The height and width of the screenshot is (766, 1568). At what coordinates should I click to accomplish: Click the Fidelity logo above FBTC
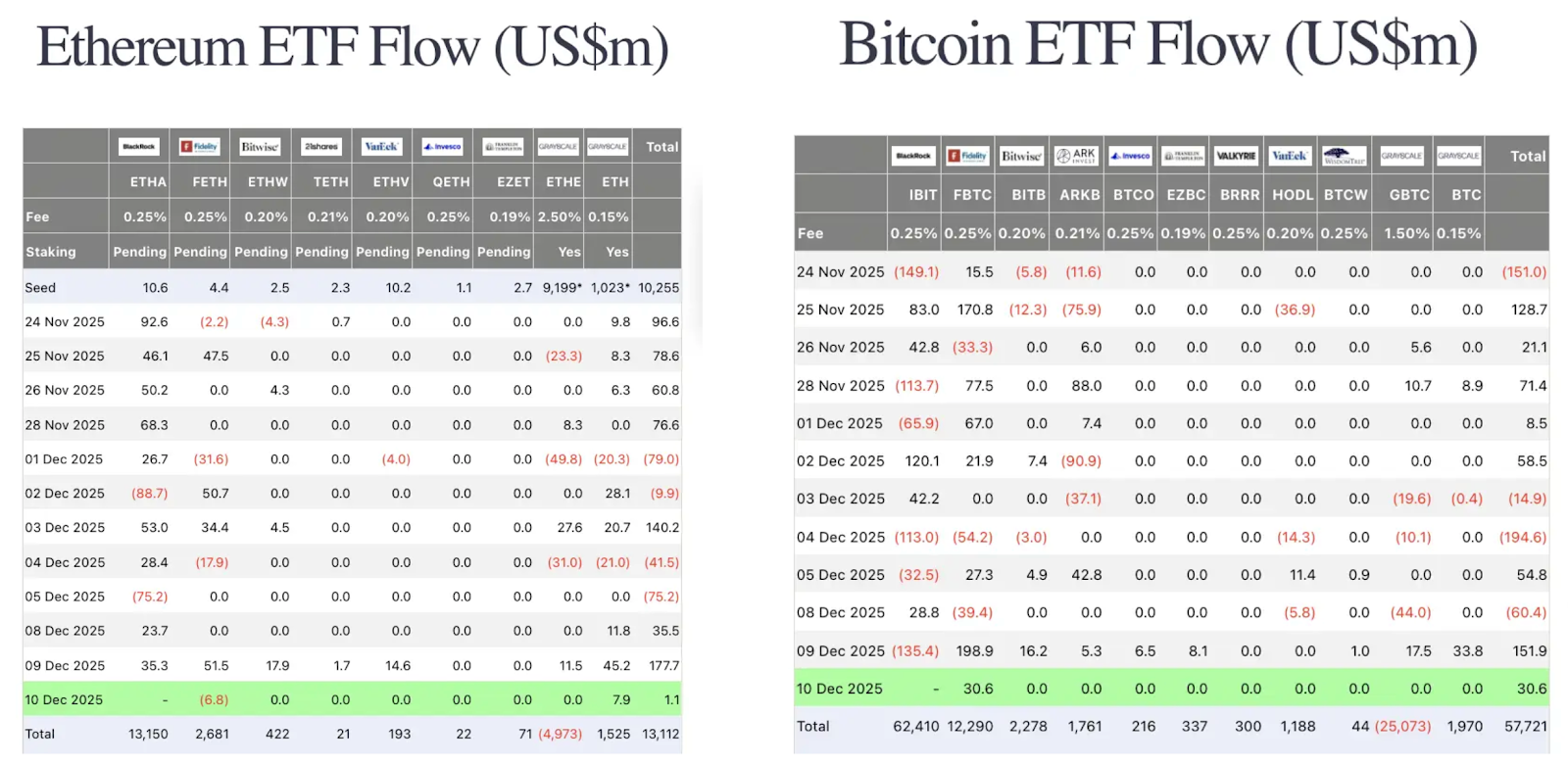point(967,156)
